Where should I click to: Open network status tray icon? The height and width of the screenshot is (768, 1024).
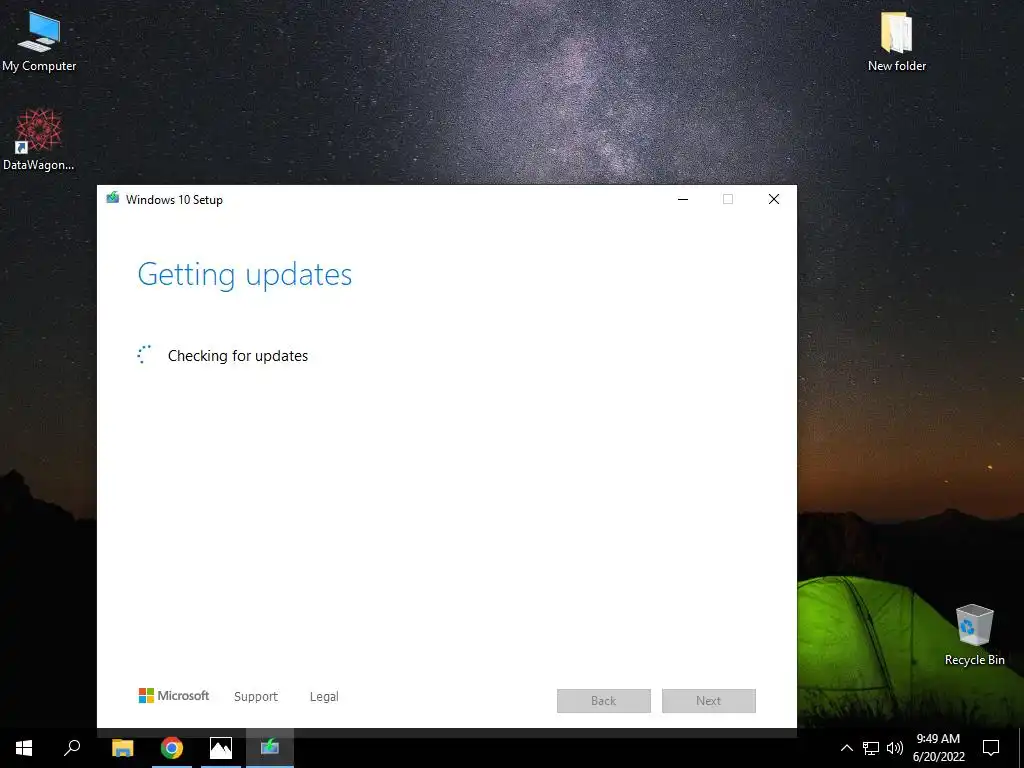871,748
